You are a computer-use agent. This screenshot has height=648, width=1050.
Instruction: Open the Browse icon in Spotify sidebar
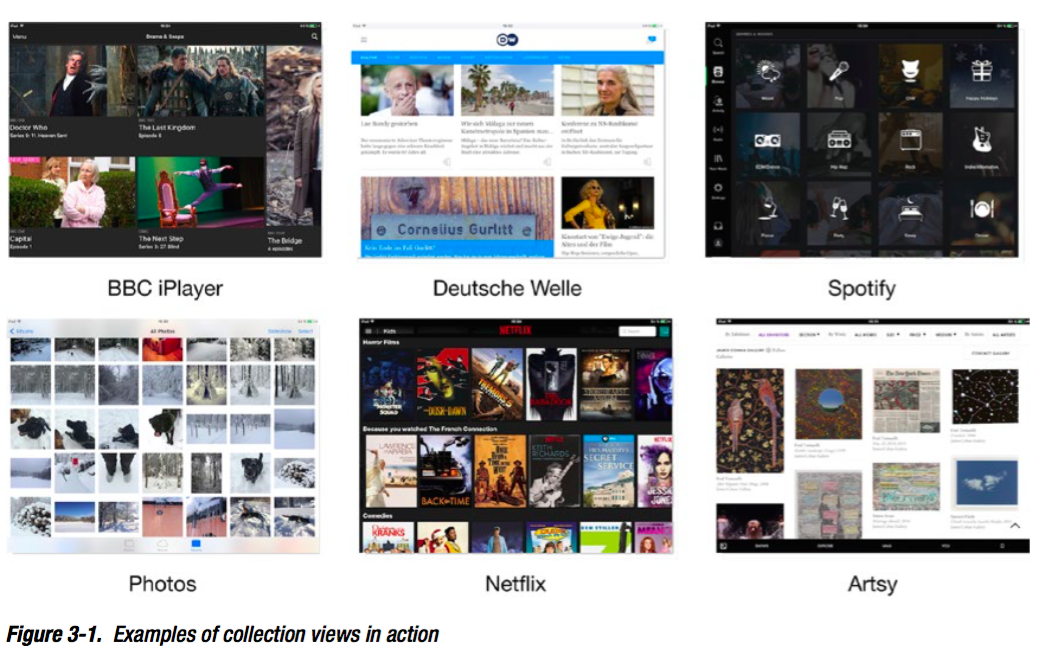point(718,72)
